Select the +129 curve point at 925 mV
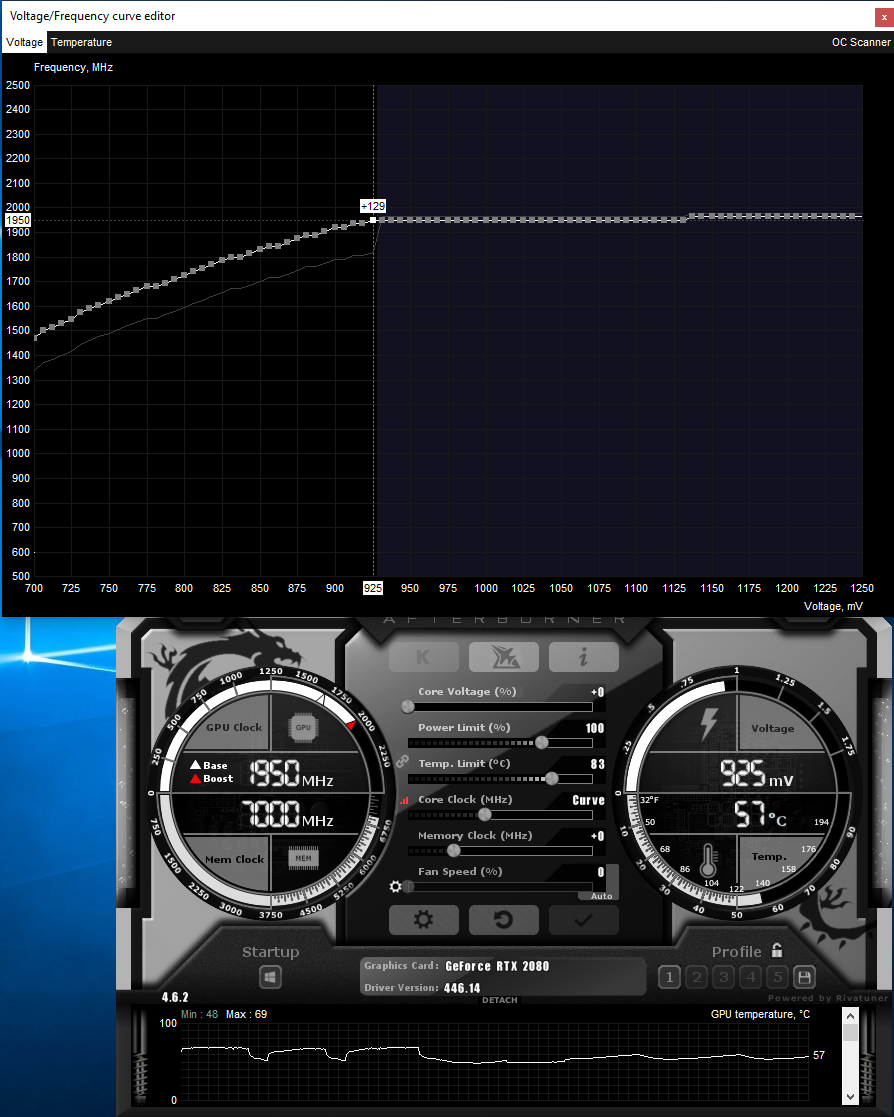The width and height of the screenshot is (894, 1117). click(x=373, y=220)
